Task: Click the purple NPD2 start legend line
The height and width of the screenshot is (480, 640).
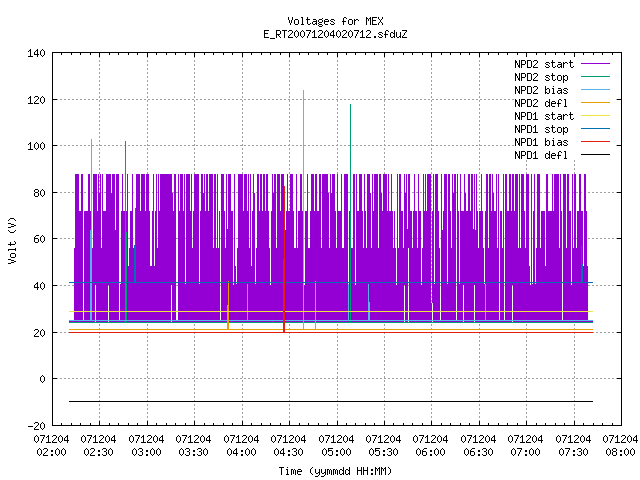Action: (595, 64)
